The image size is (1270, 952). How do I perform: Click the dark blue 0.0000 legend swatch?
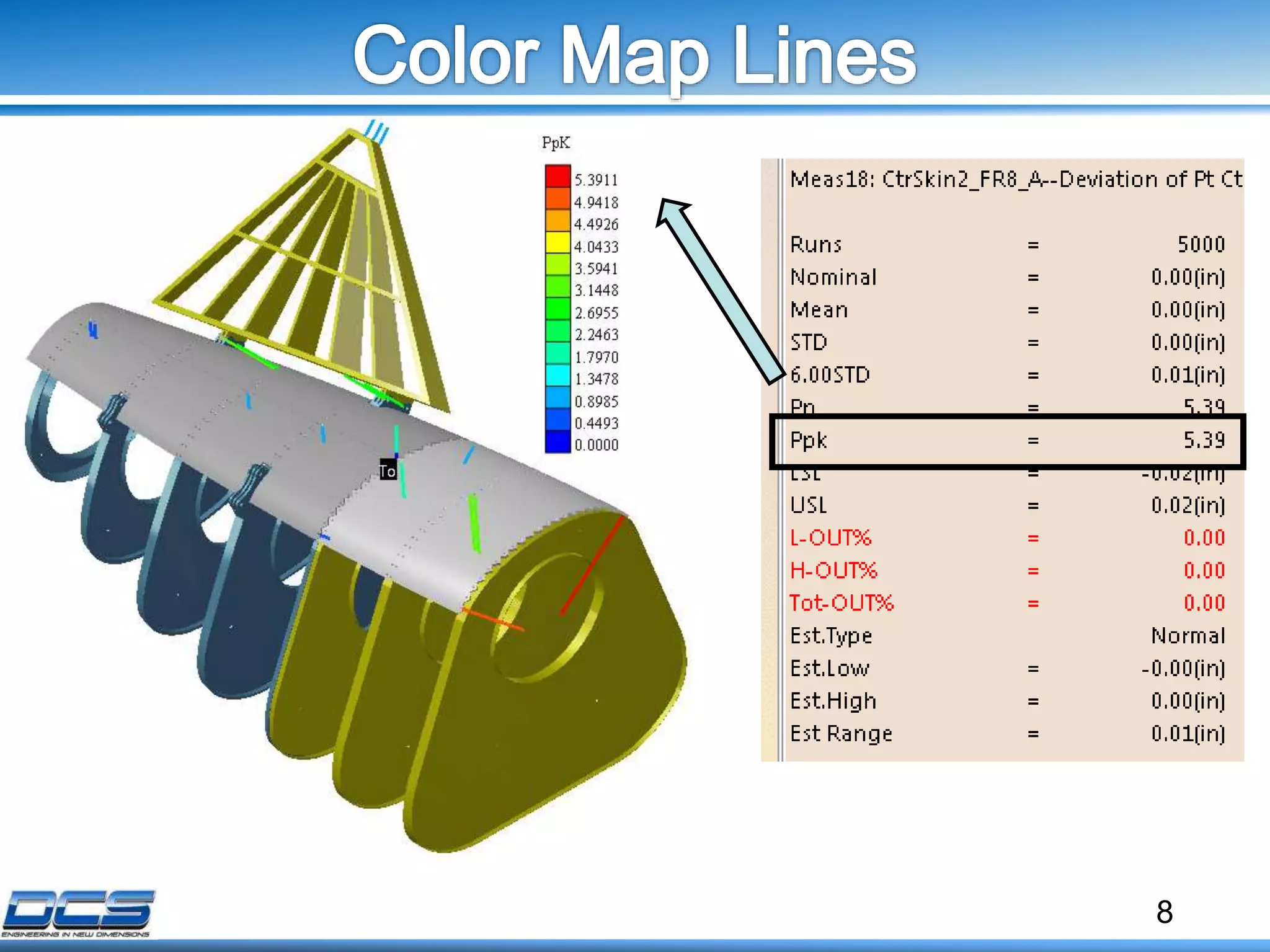pos(557,441)
